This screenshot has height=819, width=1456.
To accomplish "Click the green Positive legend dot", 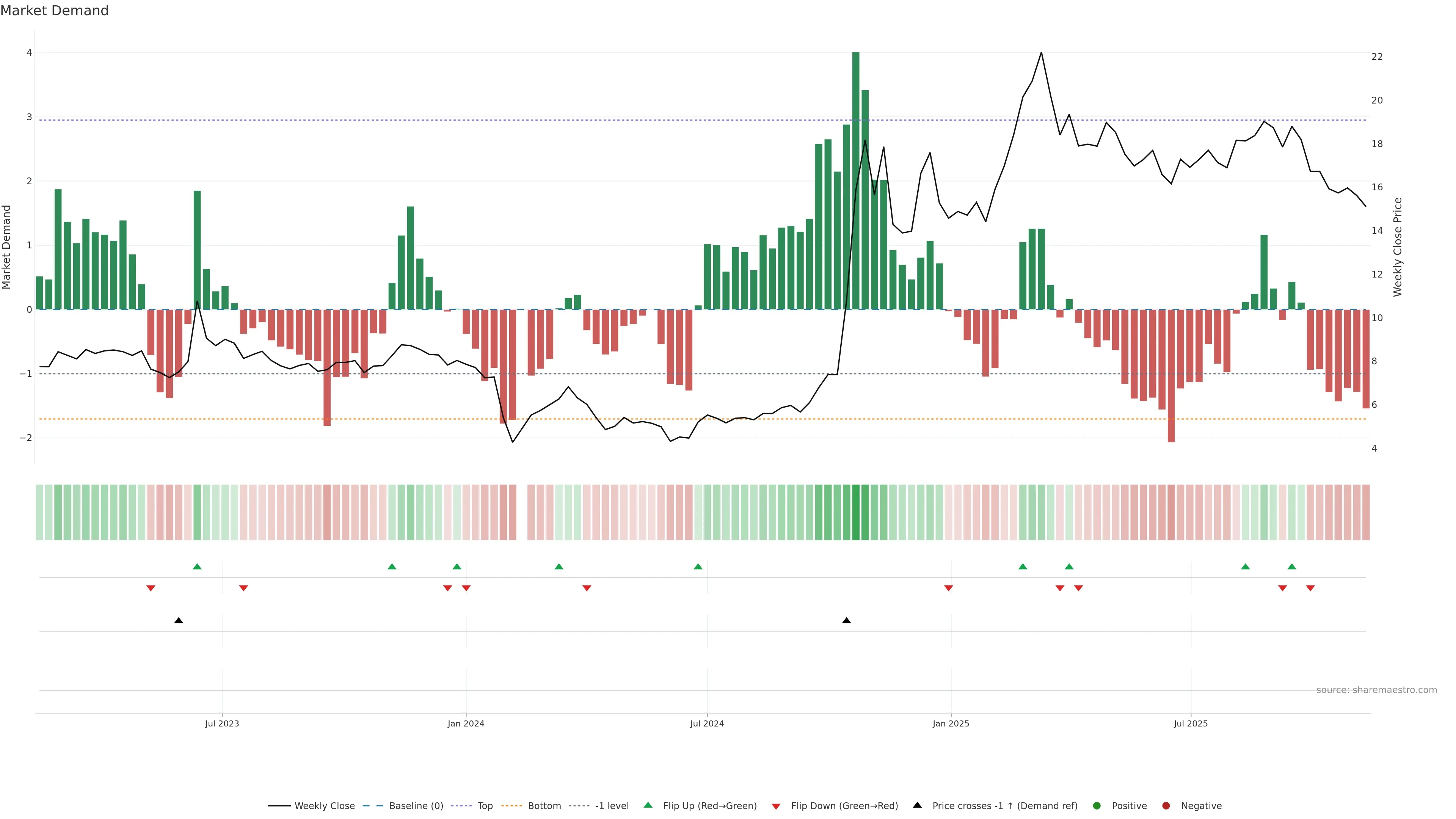I will point(1097,806).
